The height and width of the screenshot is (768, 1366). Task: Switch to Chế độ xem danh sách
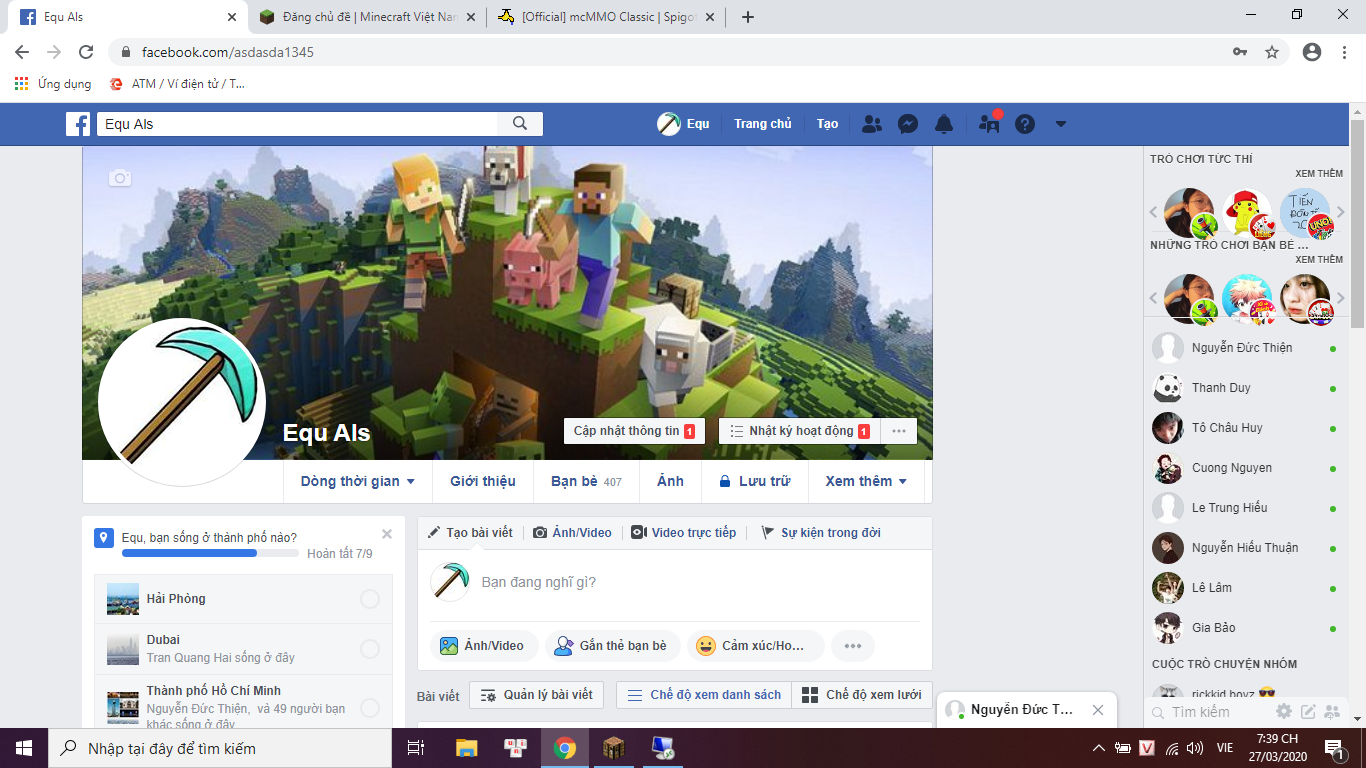pyautogui.click(x=704, y=695)
